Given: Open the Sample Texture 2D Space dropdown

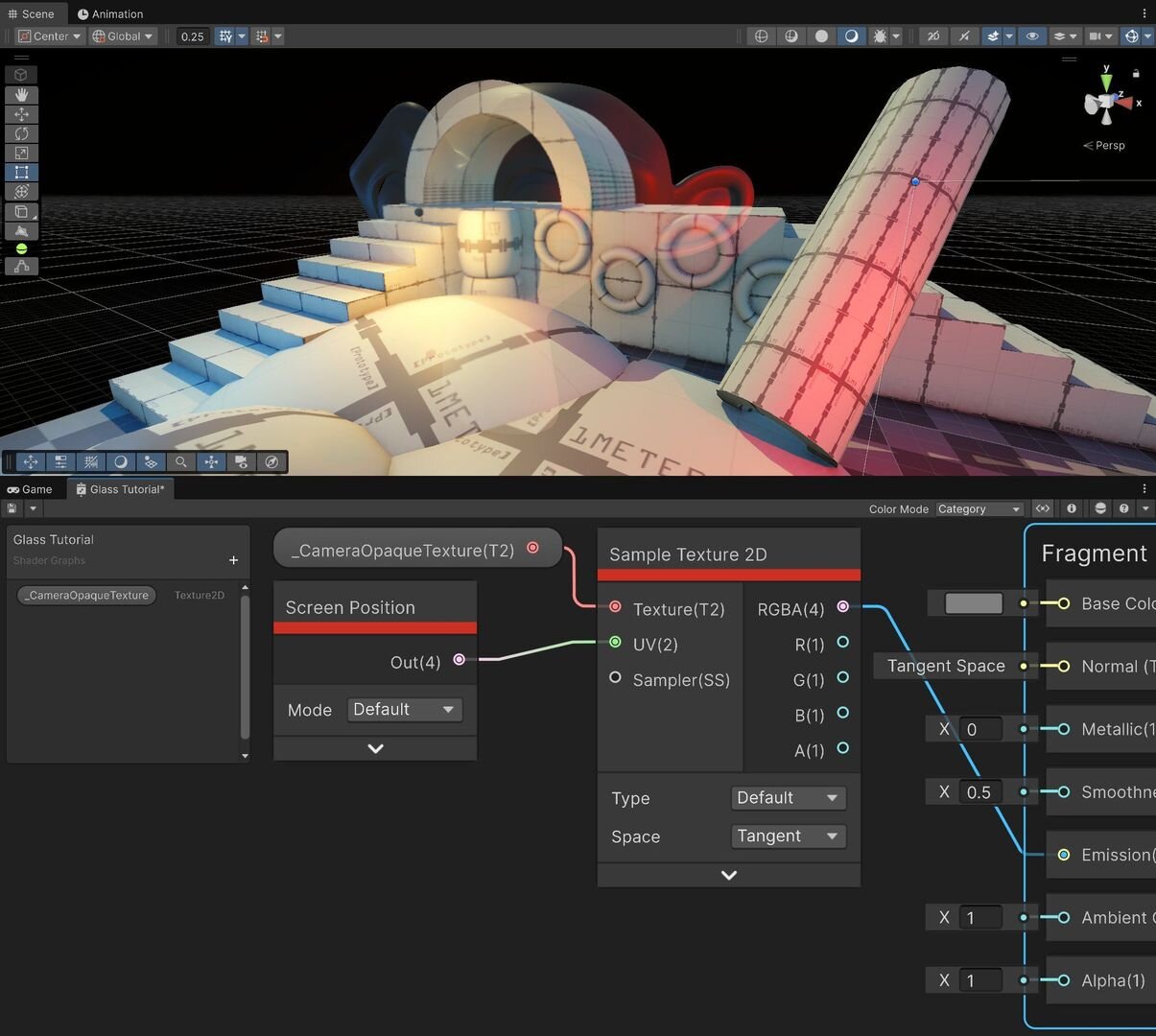Looking at the screenshot, I should (x=788, y=836).
